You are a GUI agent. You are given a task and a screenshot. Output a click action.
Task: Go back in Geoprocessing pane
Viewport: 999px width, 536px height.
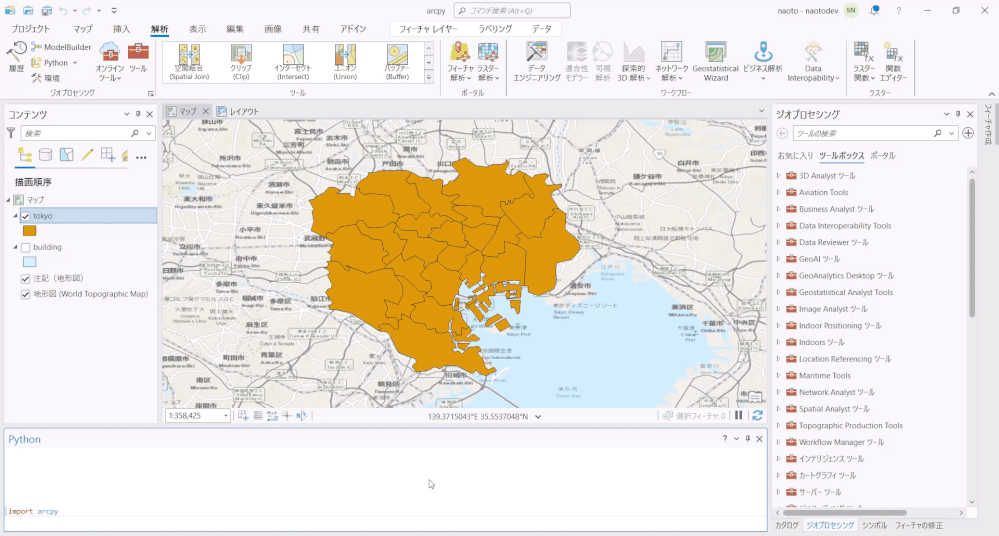point(782,133)
